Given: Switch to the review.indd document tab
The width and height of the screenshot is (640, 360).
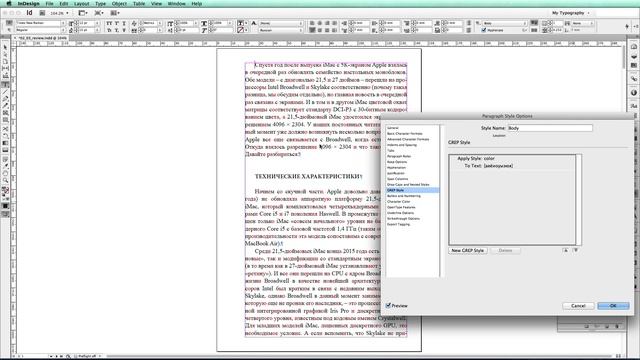Looking at the screenshot, I should 40,38.
